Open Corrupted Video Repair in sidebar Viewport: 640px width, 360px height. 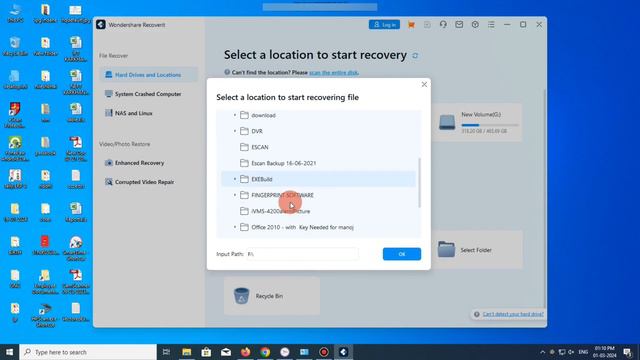click(149, 182)
